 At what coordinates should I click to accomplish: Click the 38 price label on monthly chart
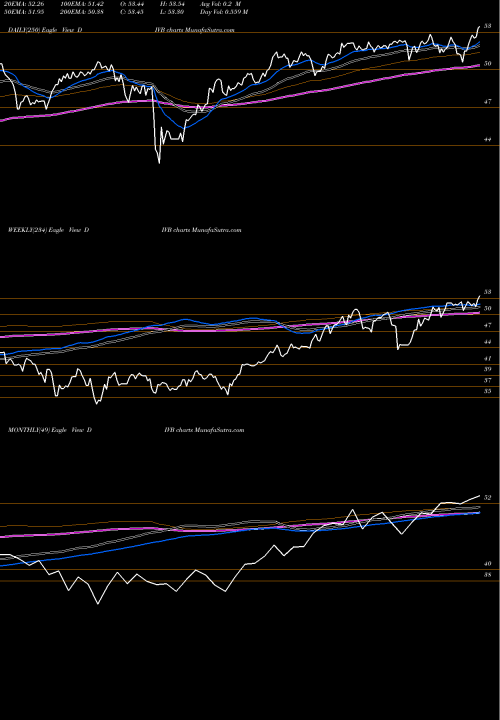tap(488, 575)
